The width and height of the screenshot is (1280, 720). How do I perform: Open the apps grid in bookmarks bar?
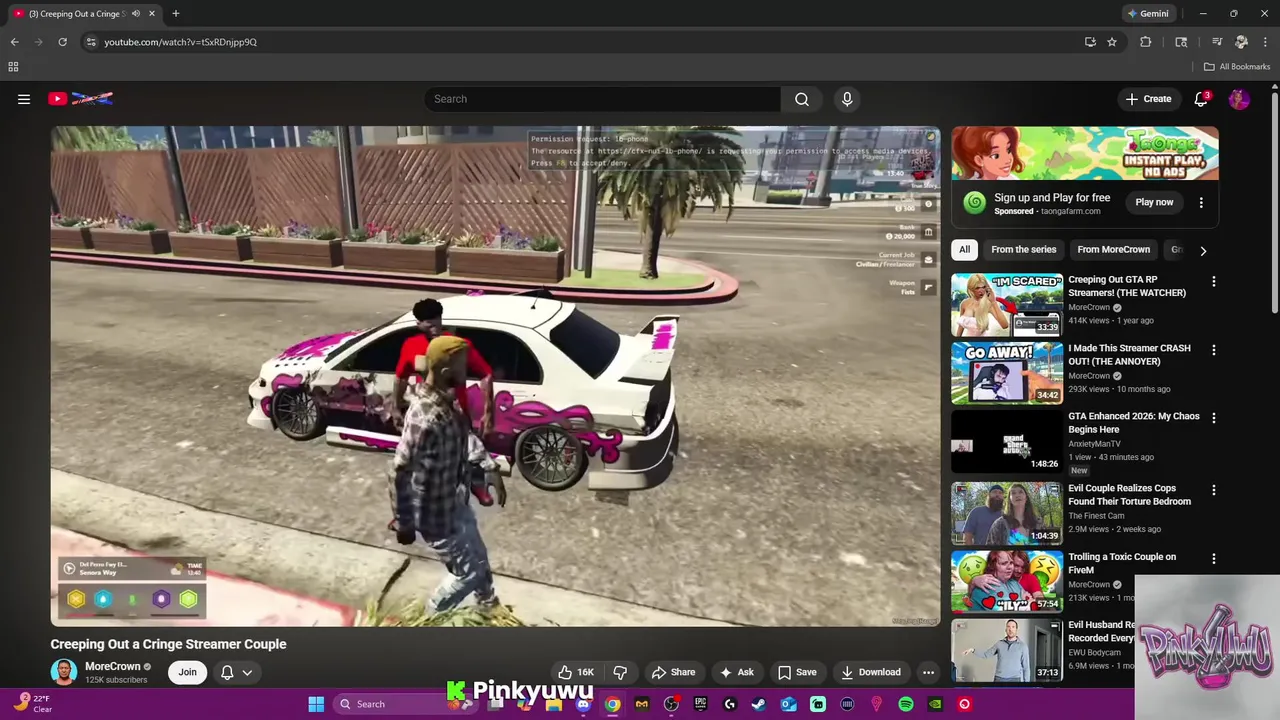[x=13, y=67]
